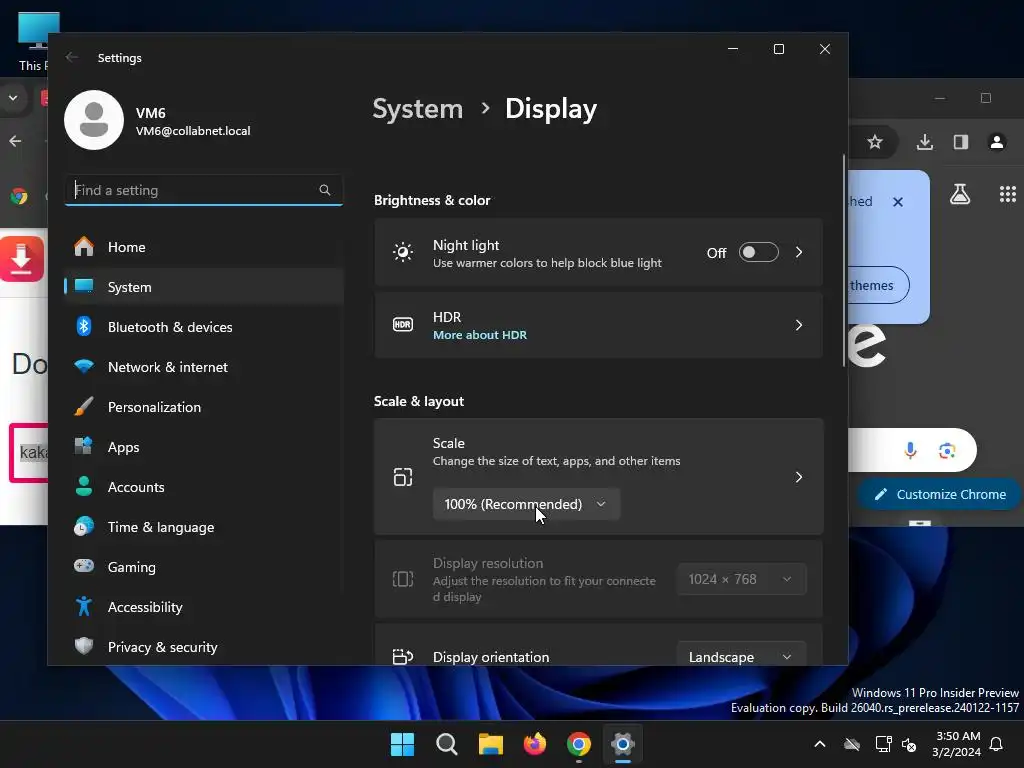Open Personalization settings
Viewport: 1024px width, 768px height.
click(x=204, y=407)
